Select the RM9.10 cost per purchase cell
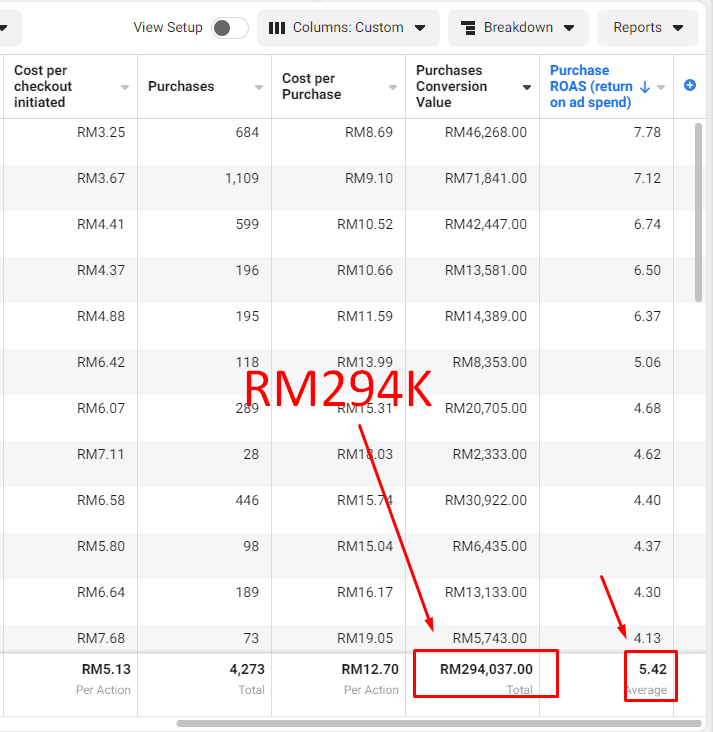This screenshot has height=732, width=713. [x=369, y=178]
